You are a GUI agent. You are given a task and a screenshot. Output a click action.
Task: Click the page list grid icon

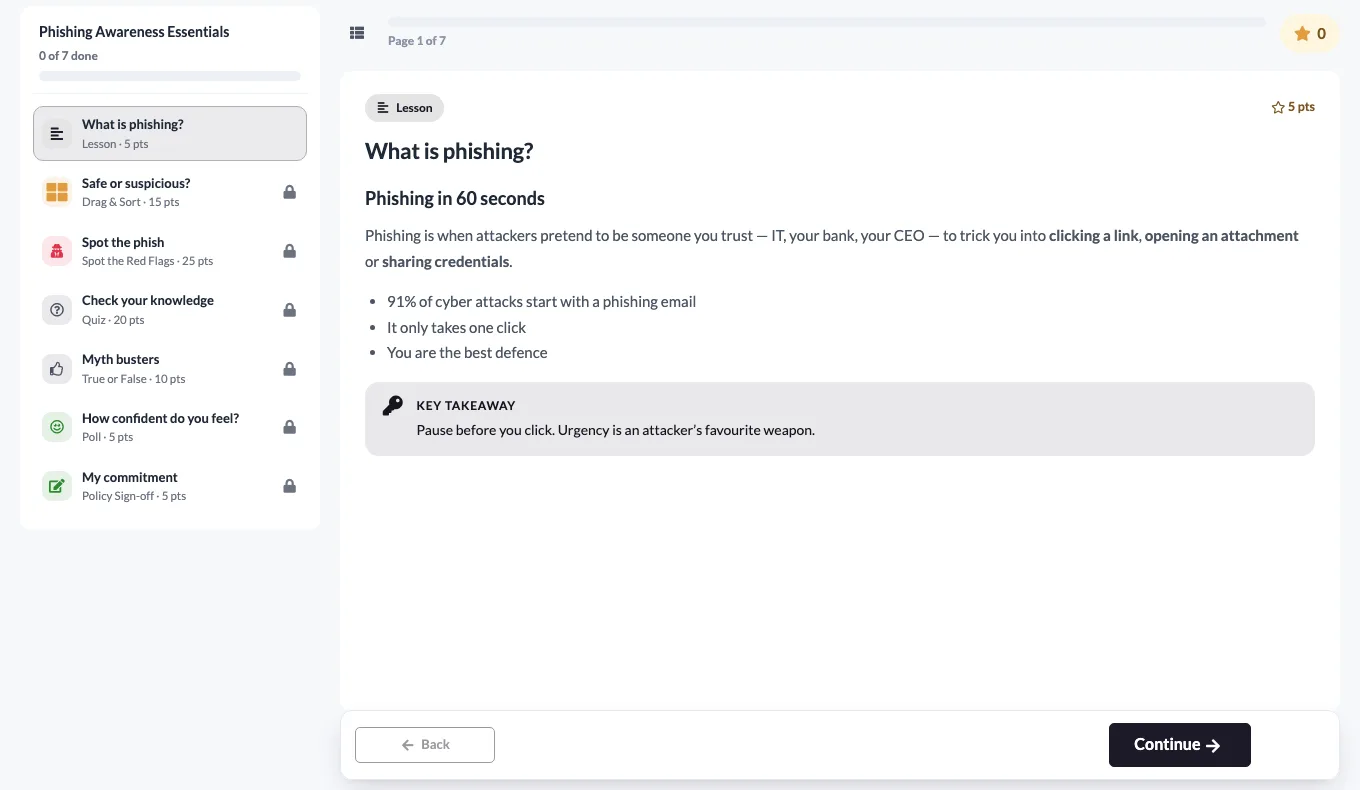[357, 33]
